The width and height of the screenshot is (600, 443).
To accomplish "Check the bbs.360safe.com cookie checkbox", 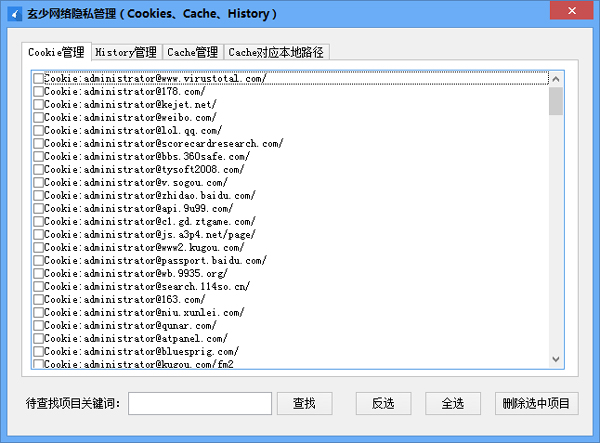I will click(x=38, y=156).
